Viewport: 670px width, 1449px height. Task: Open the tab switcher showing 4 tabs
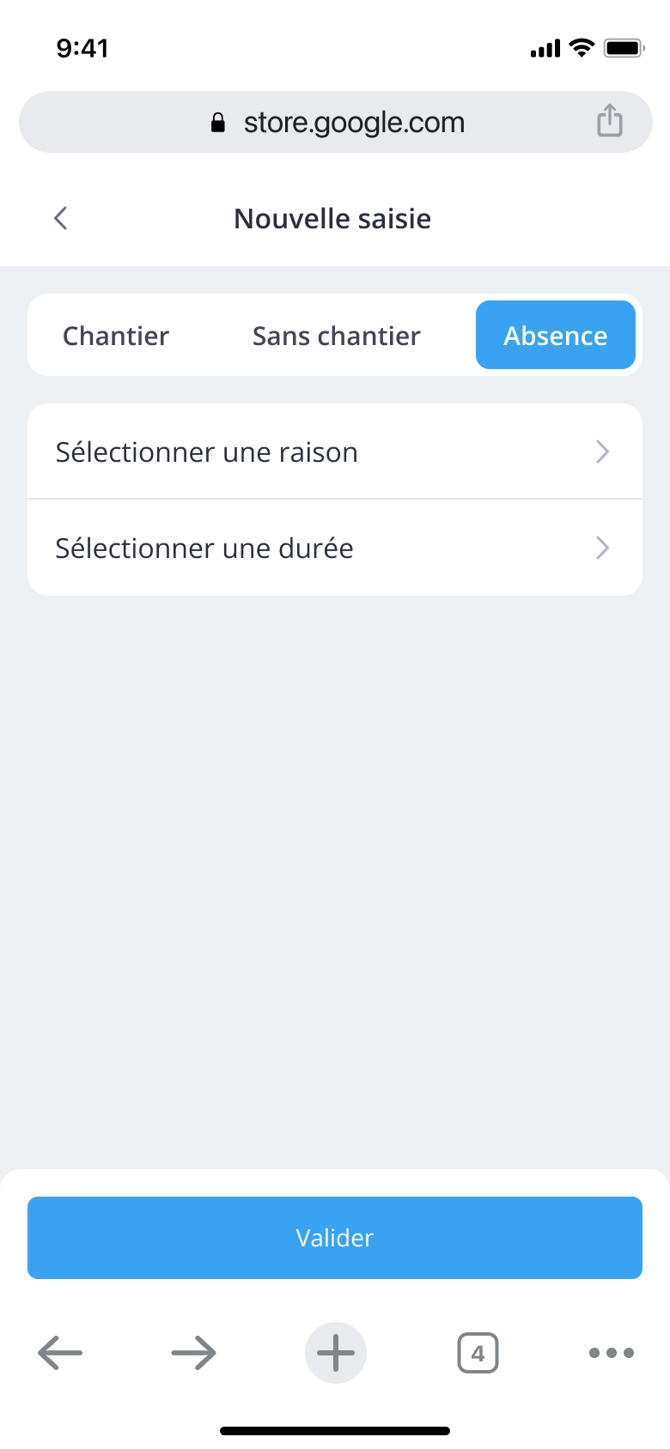point(477,1353)
